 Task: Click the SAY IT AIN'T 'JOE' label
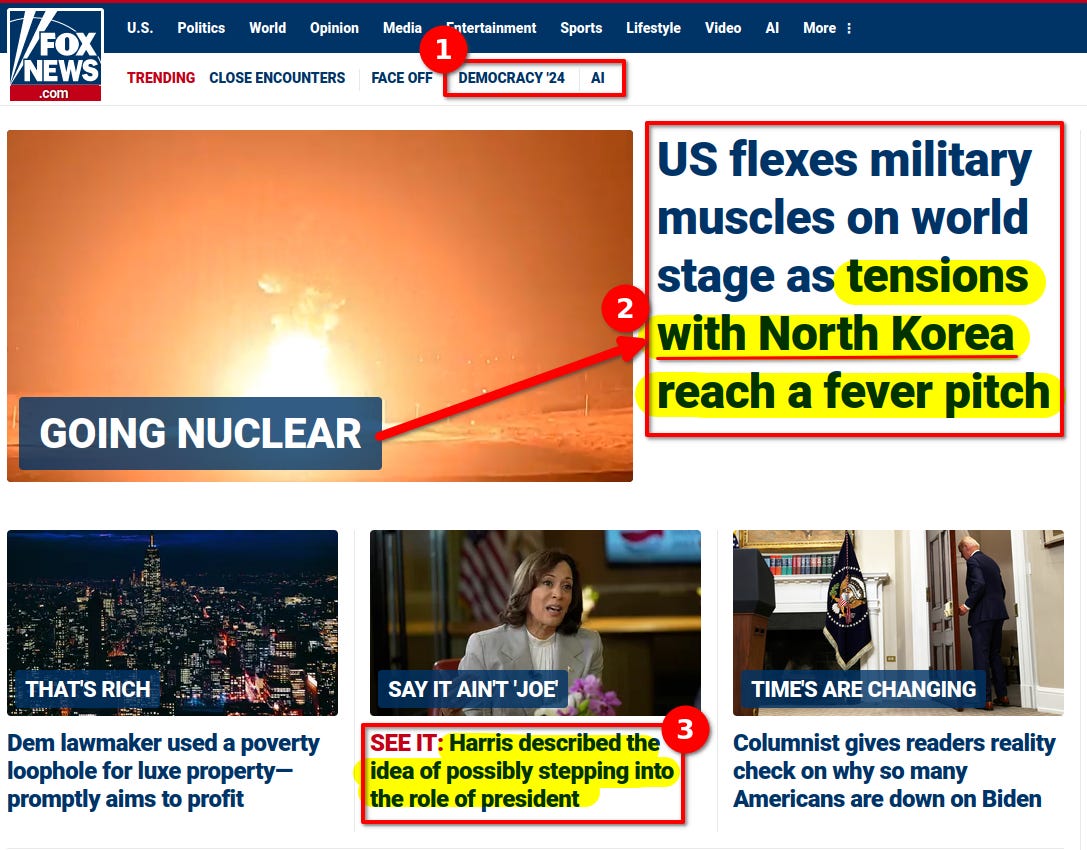pos(473,689)
